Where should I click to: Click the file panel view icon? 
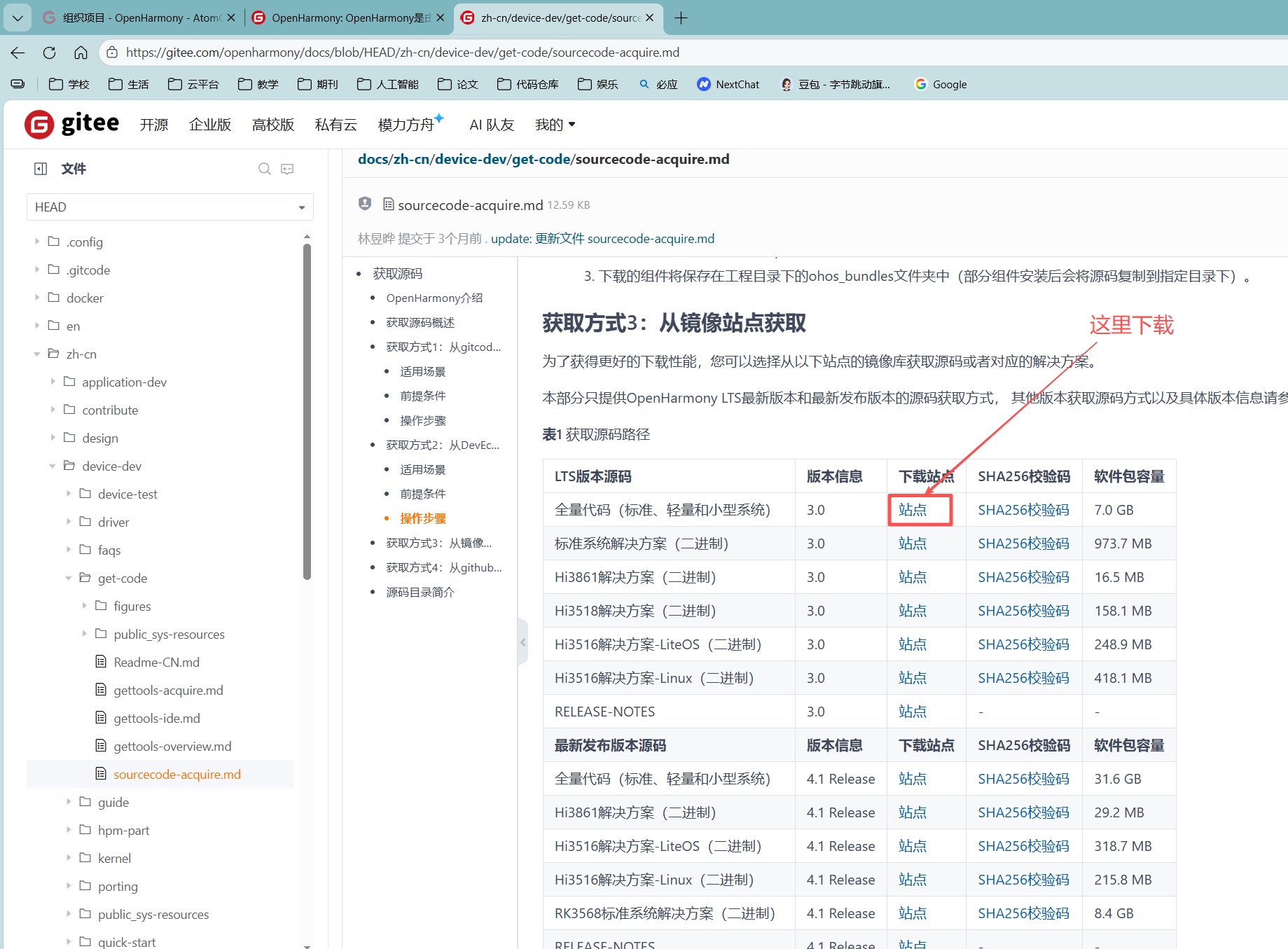click(287, 169)
